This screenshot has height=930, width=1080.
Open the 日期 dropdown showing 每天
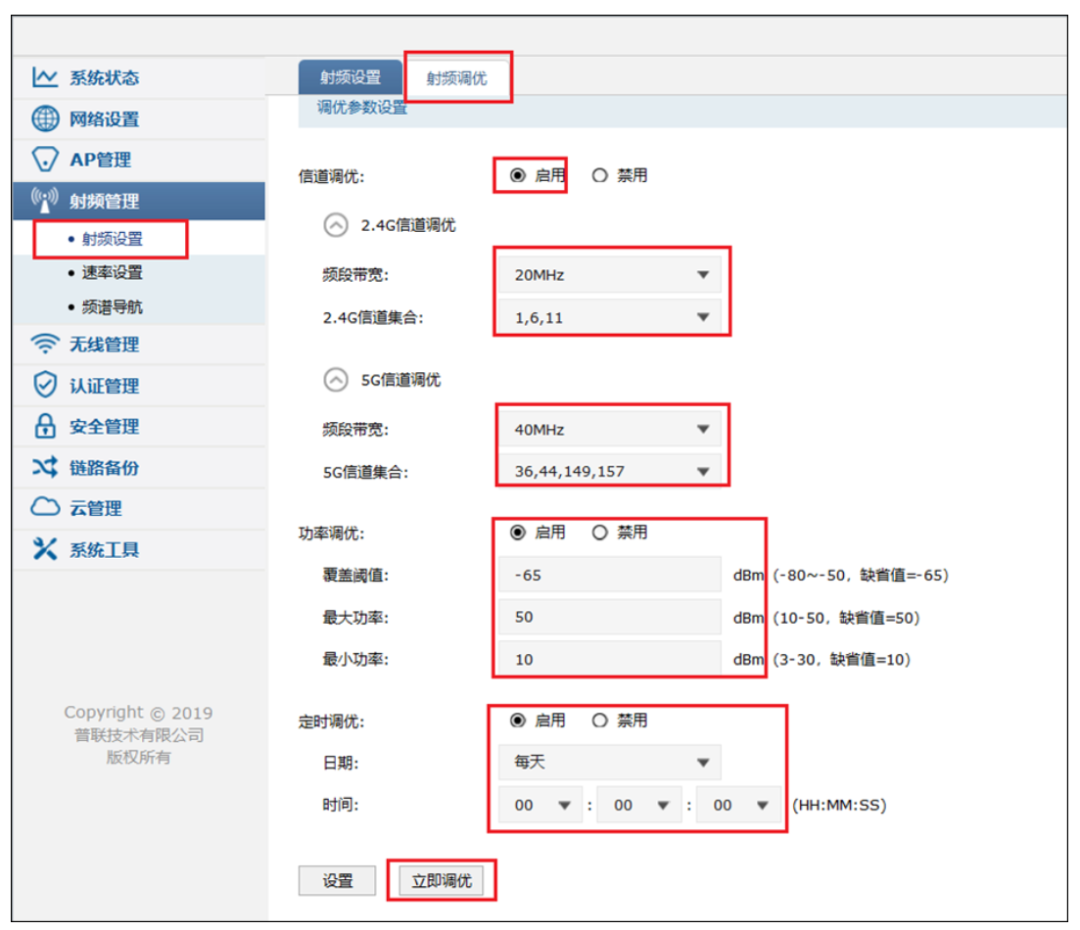608,762
